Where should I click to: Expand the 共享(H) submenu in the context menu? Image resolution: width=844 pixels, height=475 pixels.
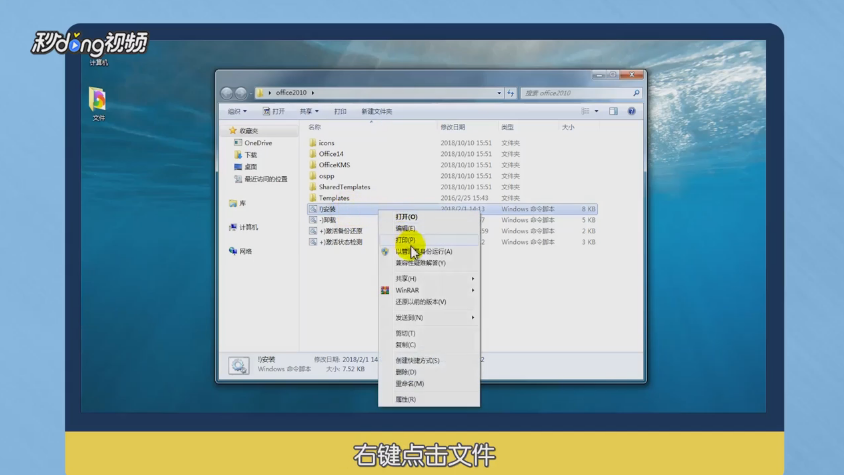(473, 278)
